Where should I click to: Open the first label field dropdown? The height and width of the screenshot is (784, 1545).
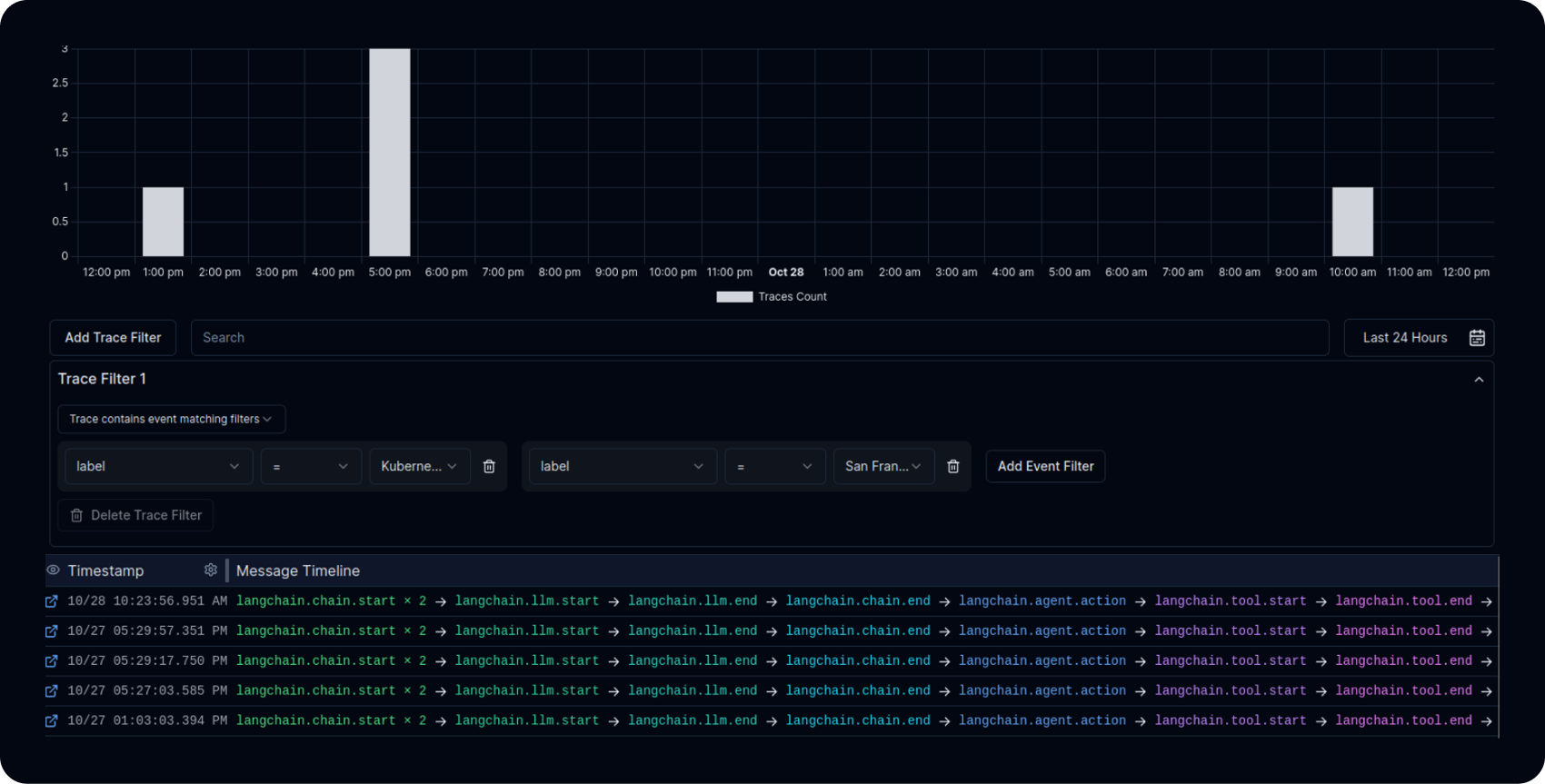click(x=158, y=466)
